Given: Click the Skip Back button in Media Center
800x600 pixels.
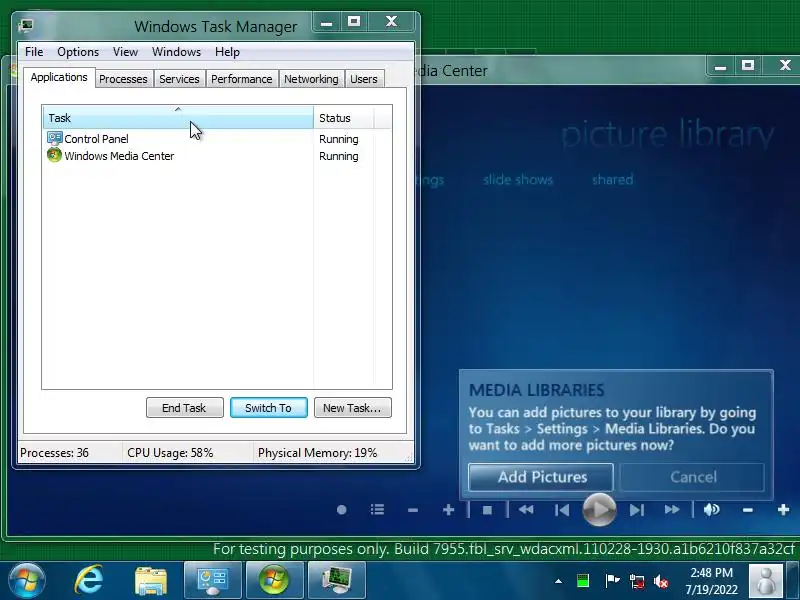Looking at the screenshot, I should 562,510.
